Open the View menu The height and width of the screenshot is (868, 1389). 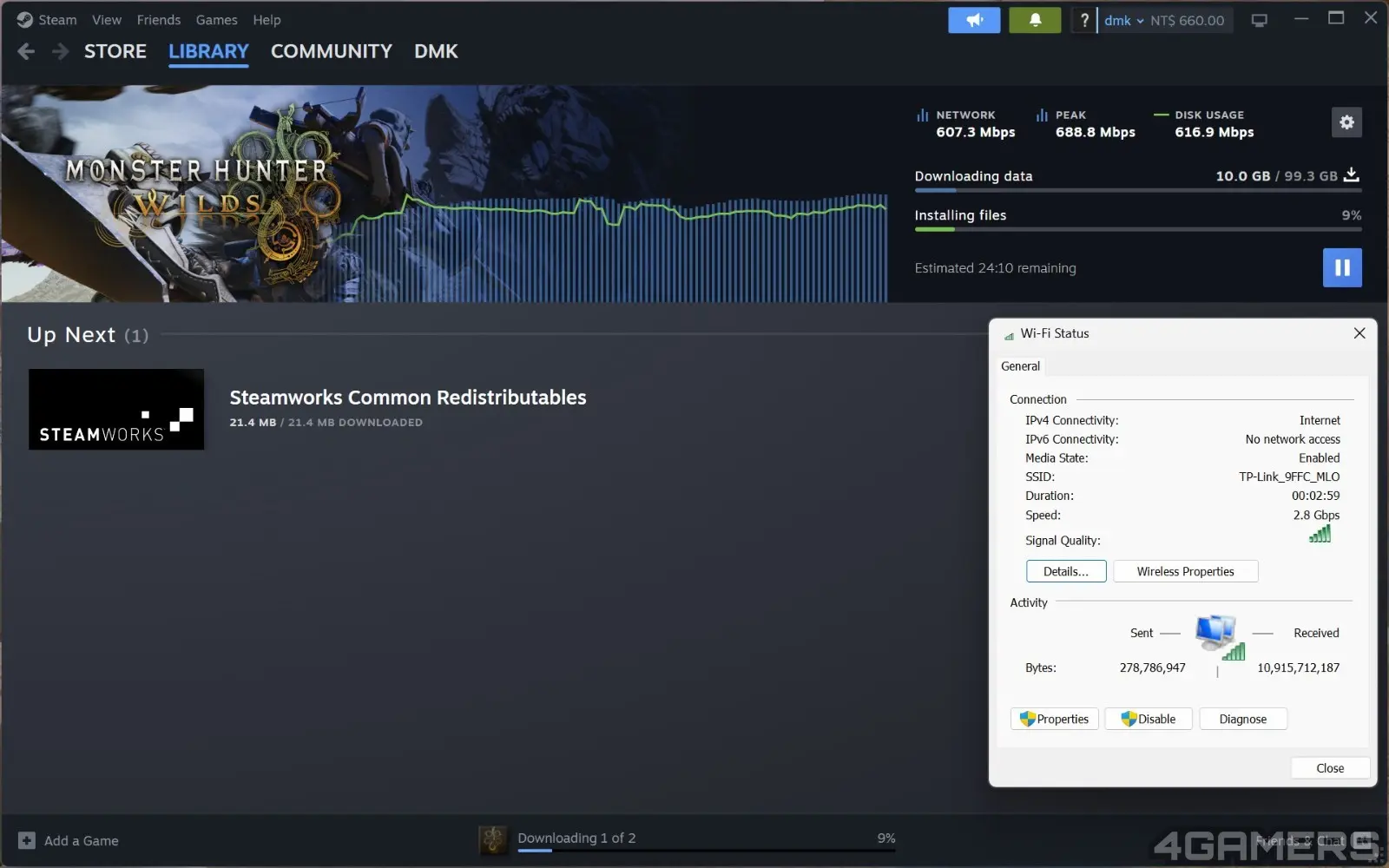point(107,20)
